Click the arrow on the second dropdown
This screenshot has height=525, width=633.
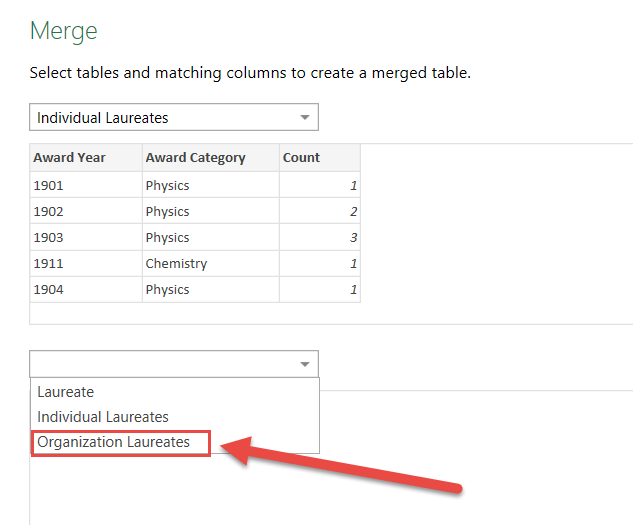305,365
